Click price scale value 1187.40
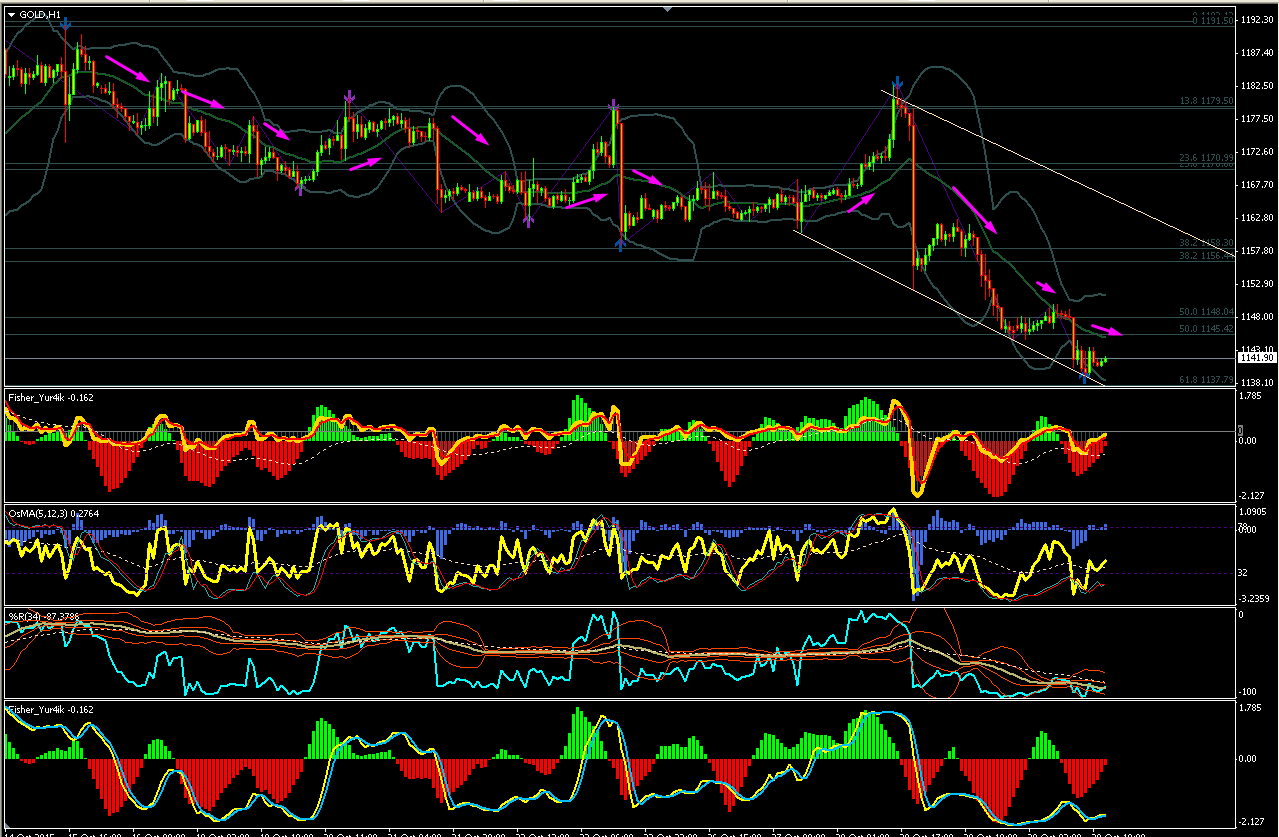Viewport: 1279px width, 837px height. click(x=1256, y=53)
